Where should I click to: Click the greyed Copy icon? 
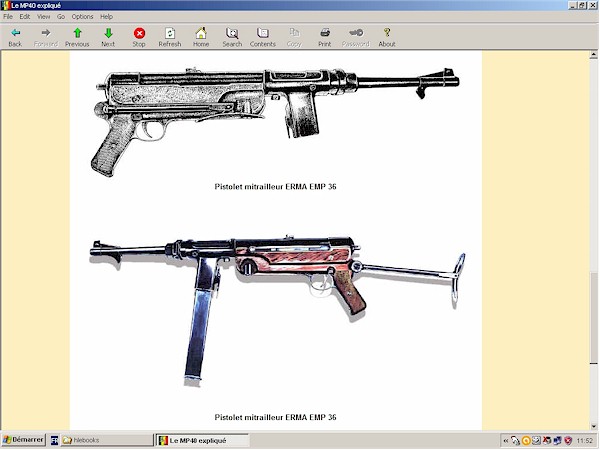click(x=294, y=37)
